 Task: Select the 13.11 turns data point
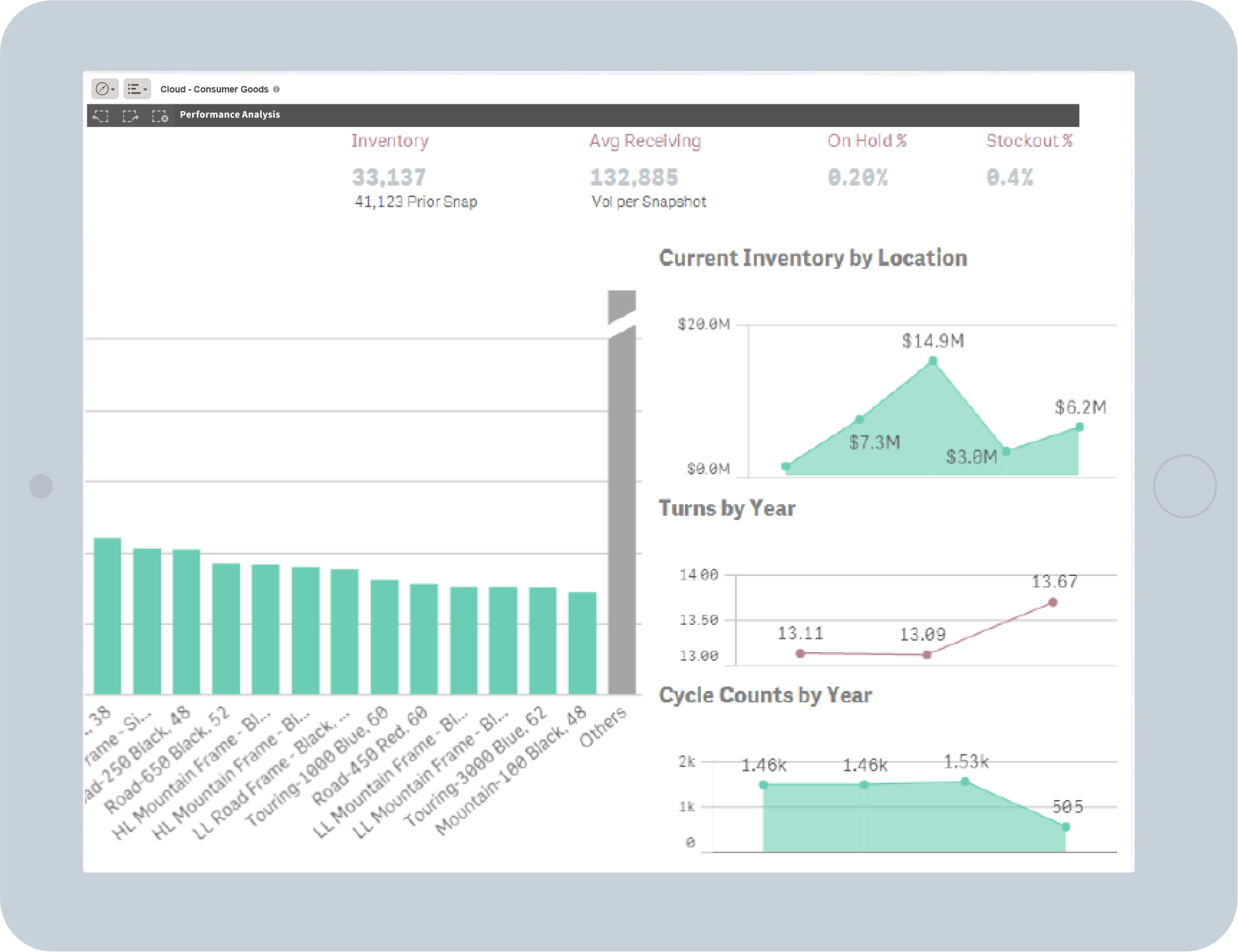[x=801, y=653]
